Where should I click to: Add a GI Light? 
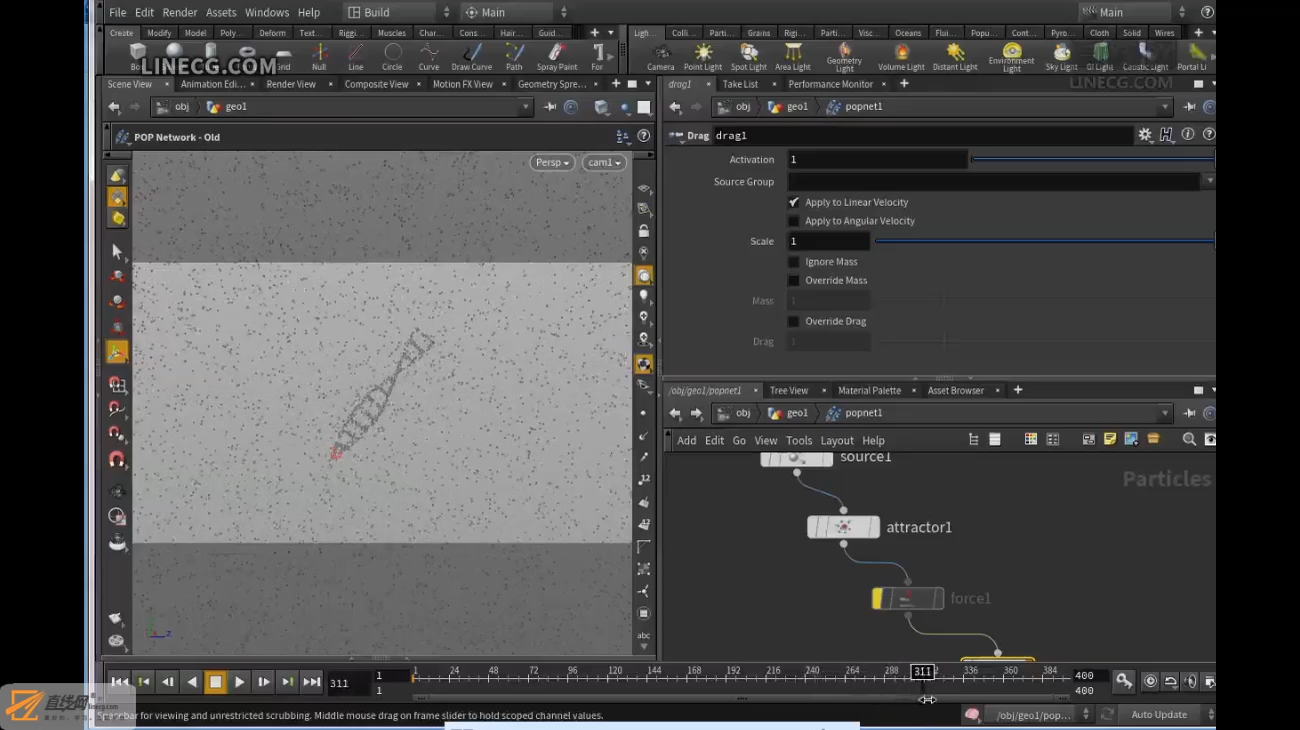click(x=1100, y=56)
